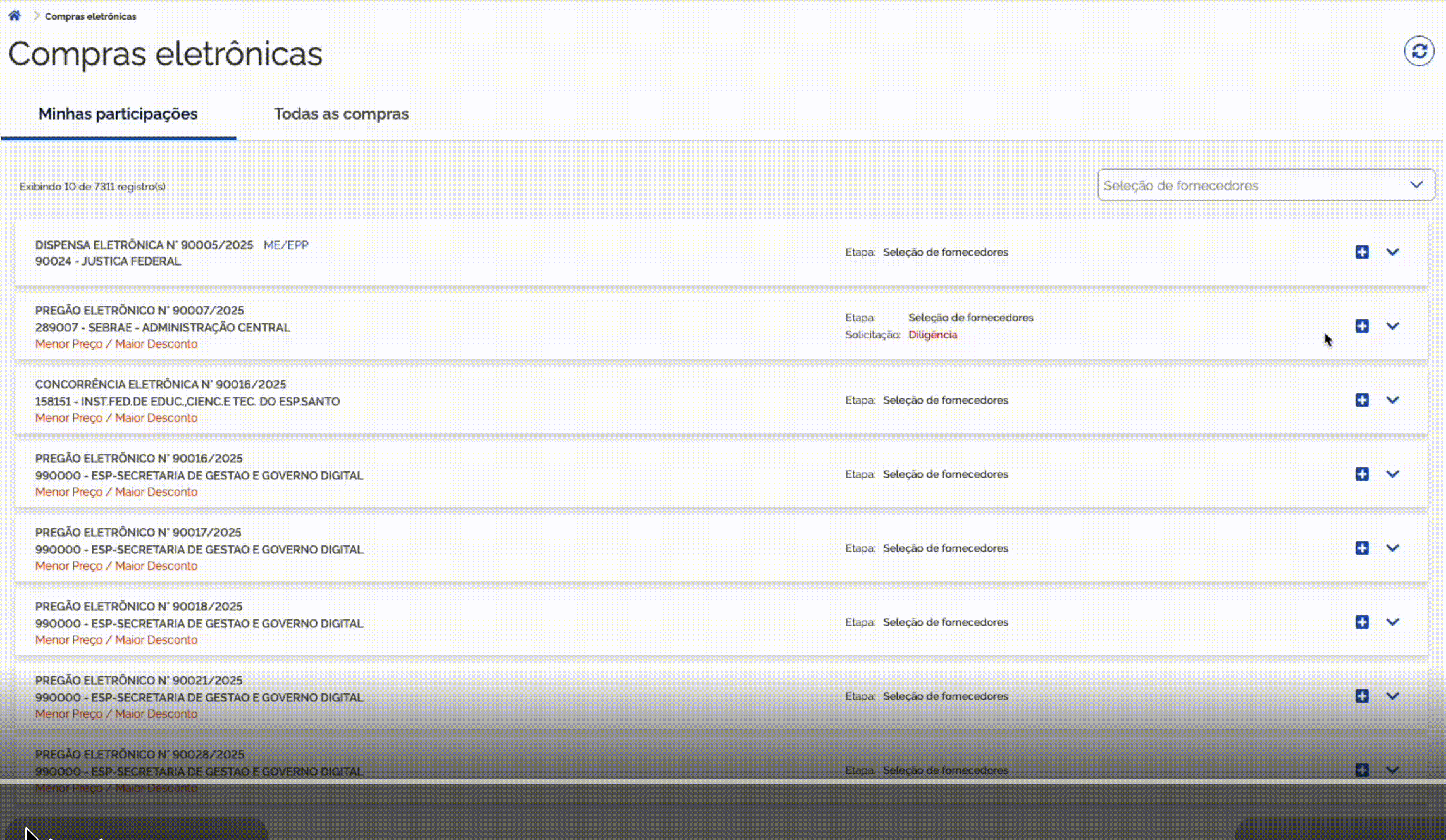Open the Seleção de fornecedores filter dropdown
1446x840 pixels.
[1265, 185]
